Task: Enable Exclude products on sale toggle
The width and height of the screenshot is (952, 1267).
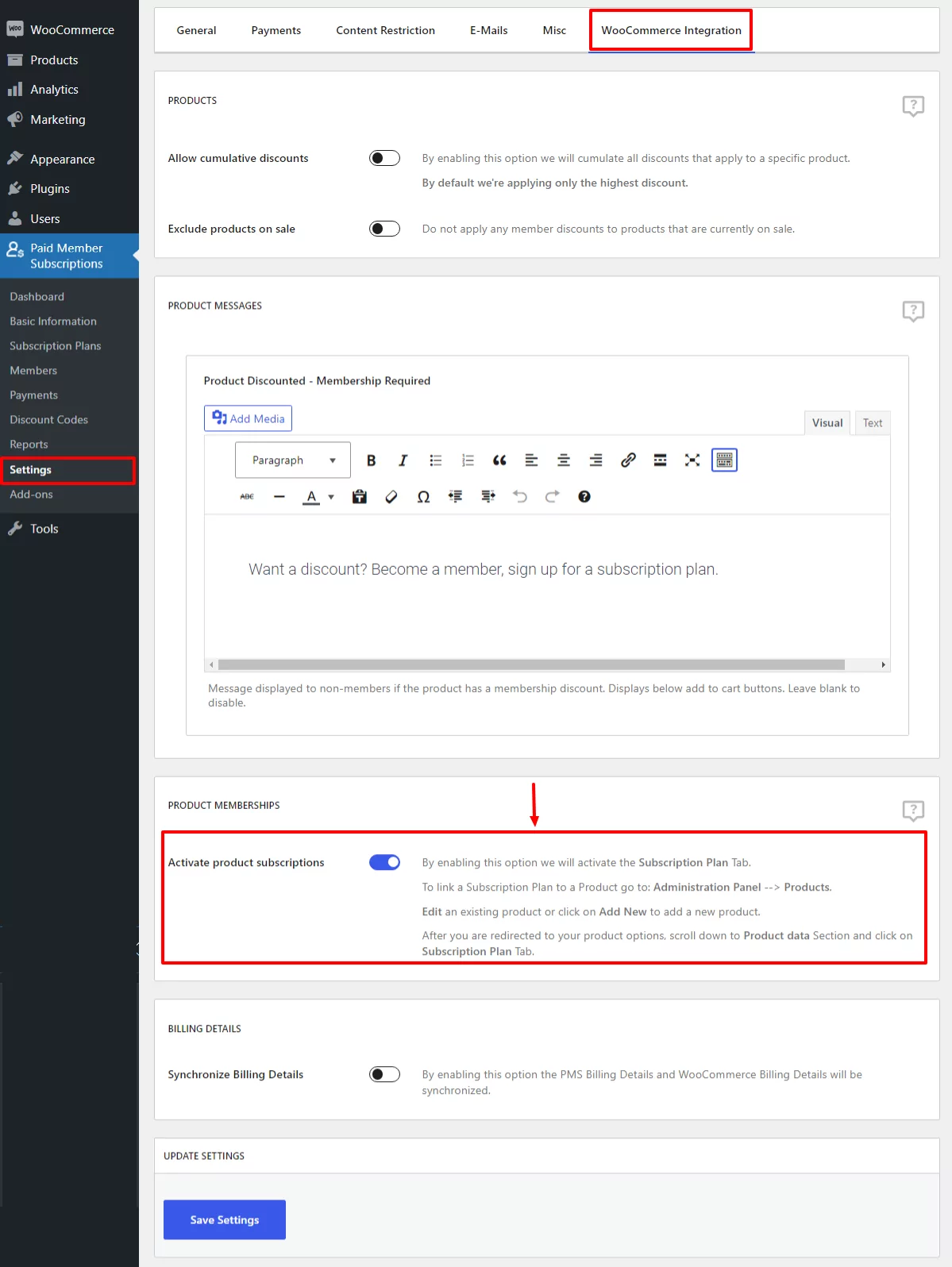Action: 384,229
